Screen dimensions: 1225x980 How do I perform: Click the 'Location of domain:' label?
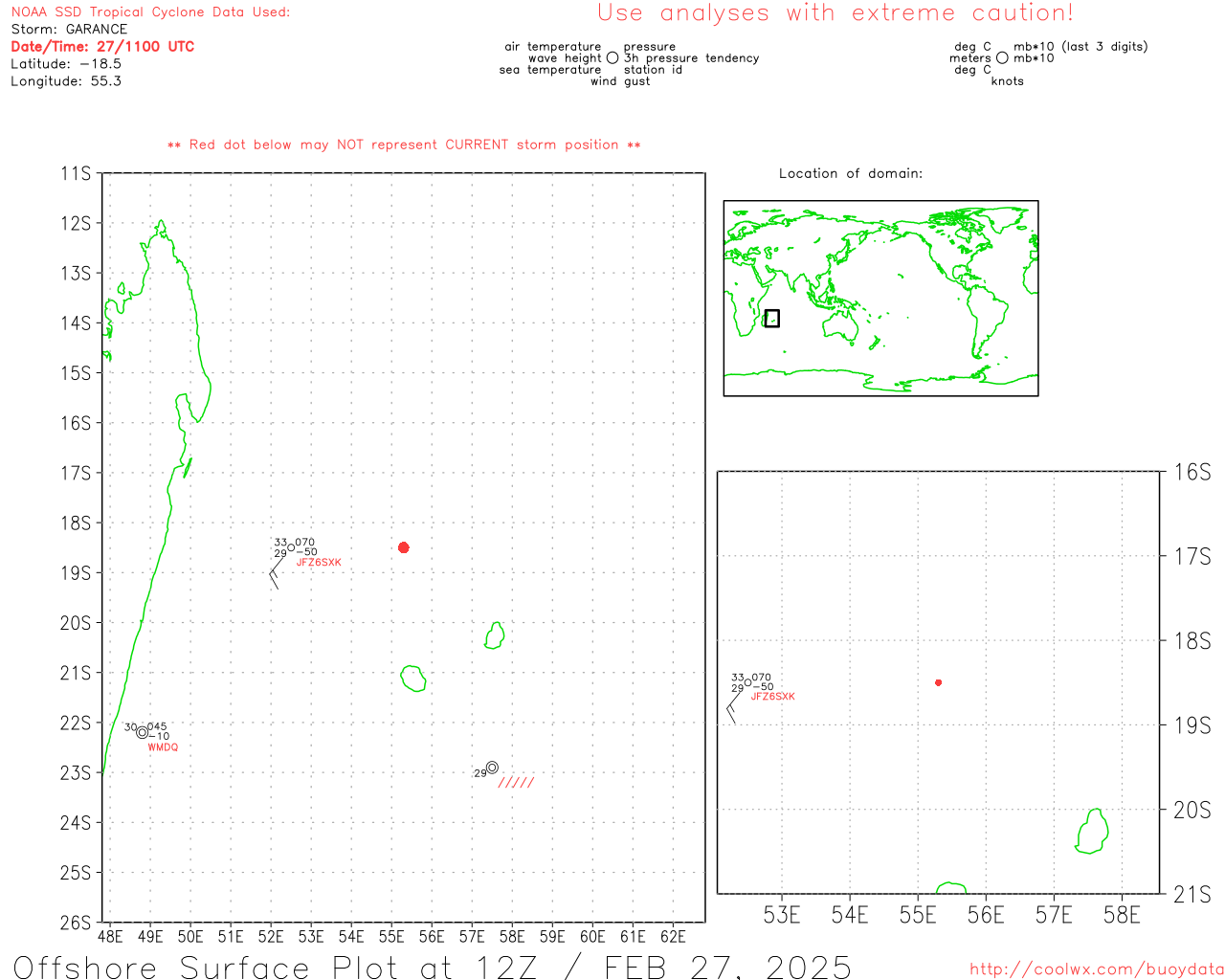tap(851, 174)
